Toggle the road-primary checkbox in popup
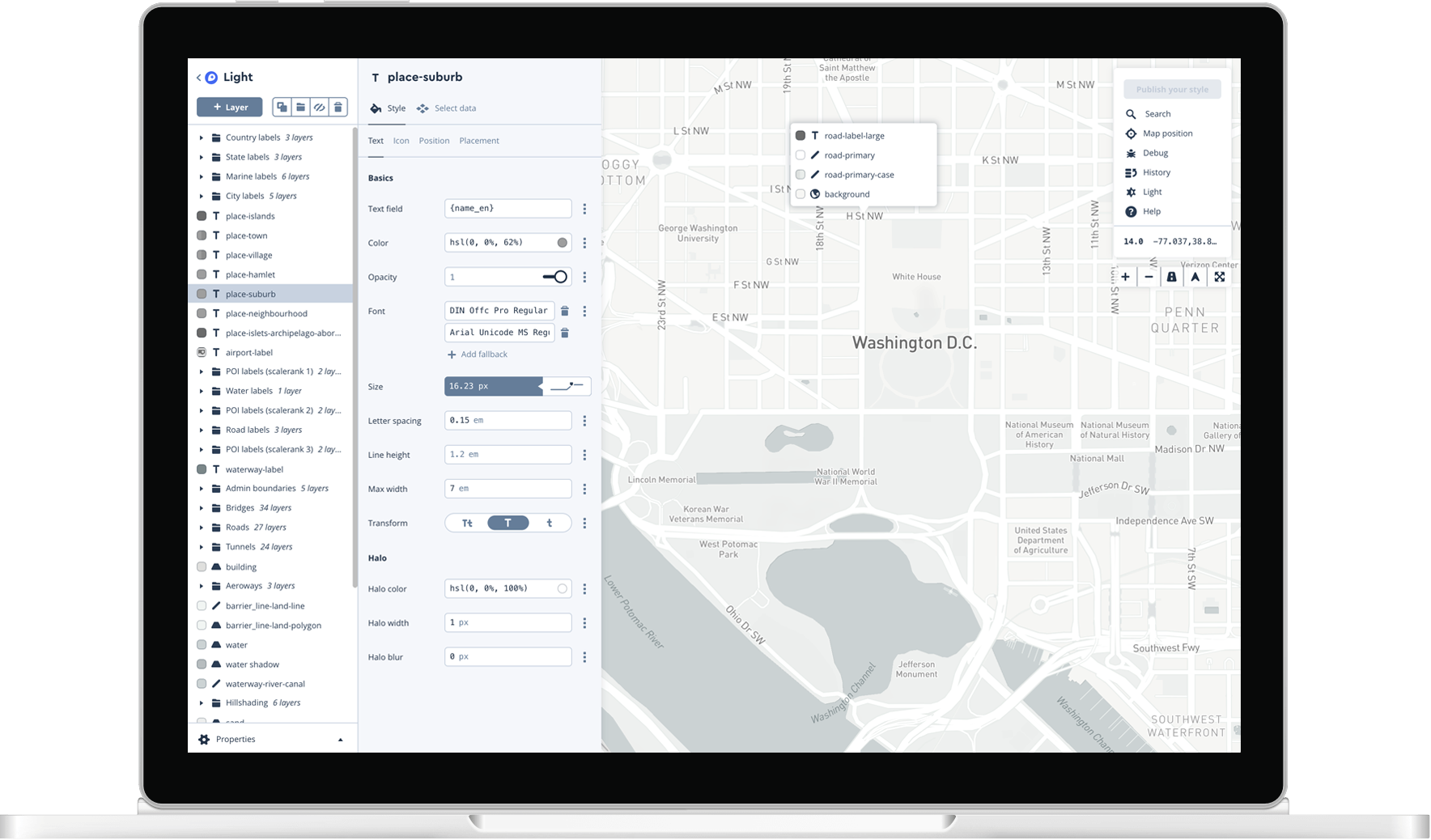 pyautogui.click(x=800, y=155)
